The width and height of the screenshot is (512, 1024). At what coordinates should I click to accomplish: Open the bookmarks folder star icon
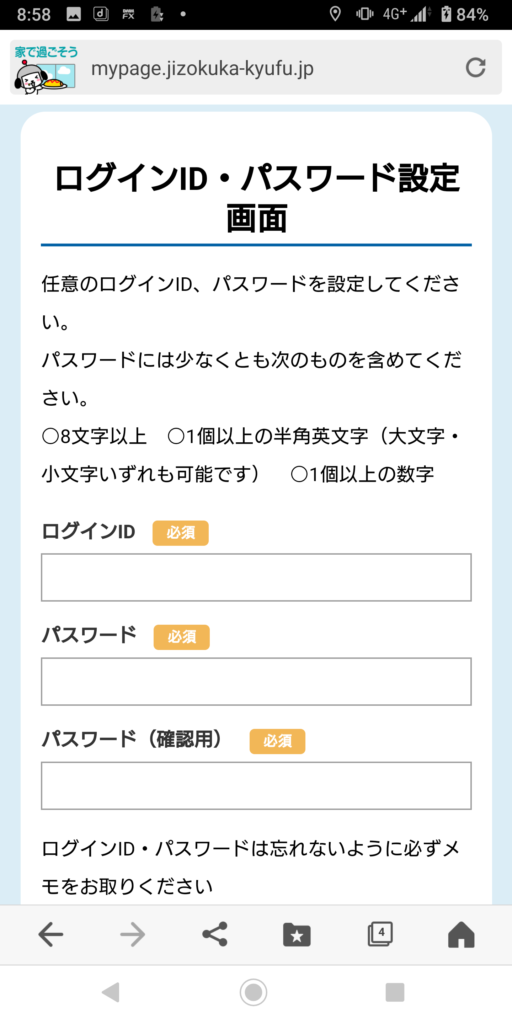[x=297, y=935]
